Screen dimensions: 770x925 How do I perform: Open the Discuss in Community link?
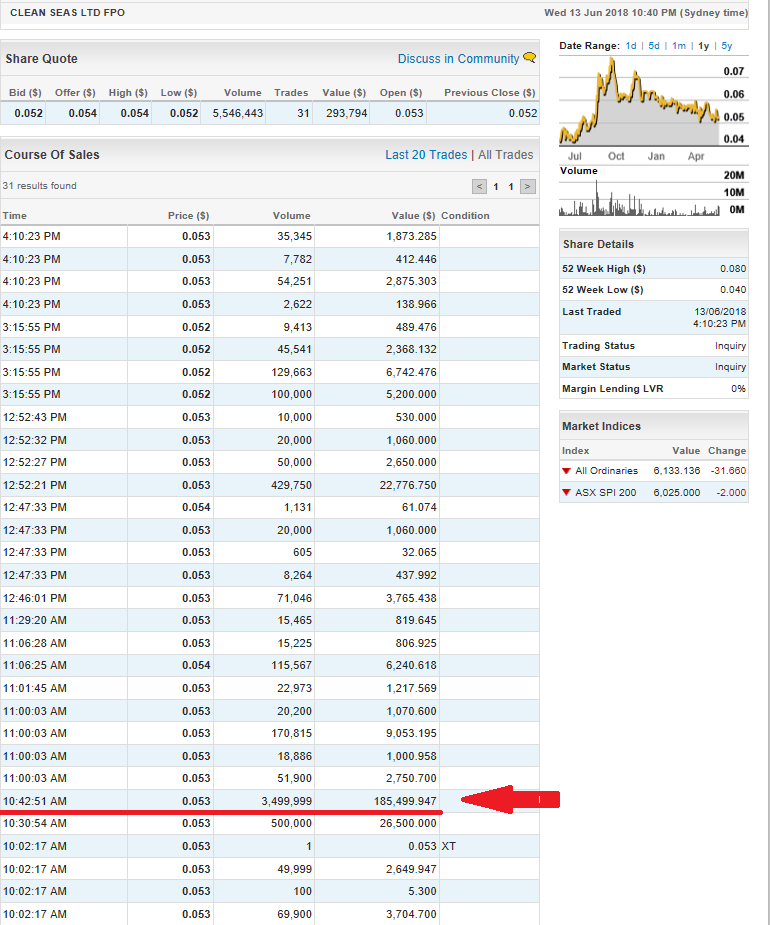point(458,58)
